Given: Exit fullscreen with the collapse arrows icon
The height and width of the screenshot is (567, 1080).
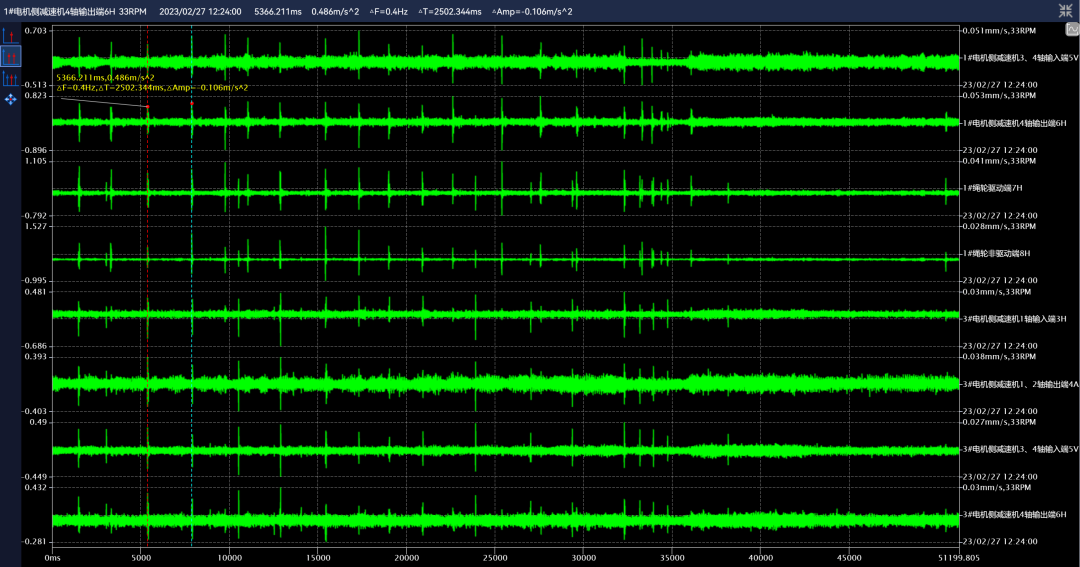Looking at the screenshot, I should (x=1066, y=10).
